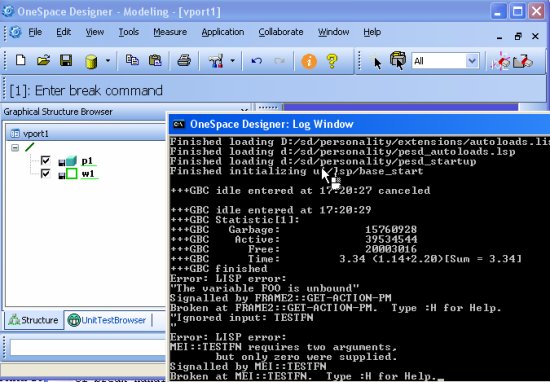The height and width of the screenshot is (382, 550).
Task: Click the Copy toolbar icon
Action: 132,60
